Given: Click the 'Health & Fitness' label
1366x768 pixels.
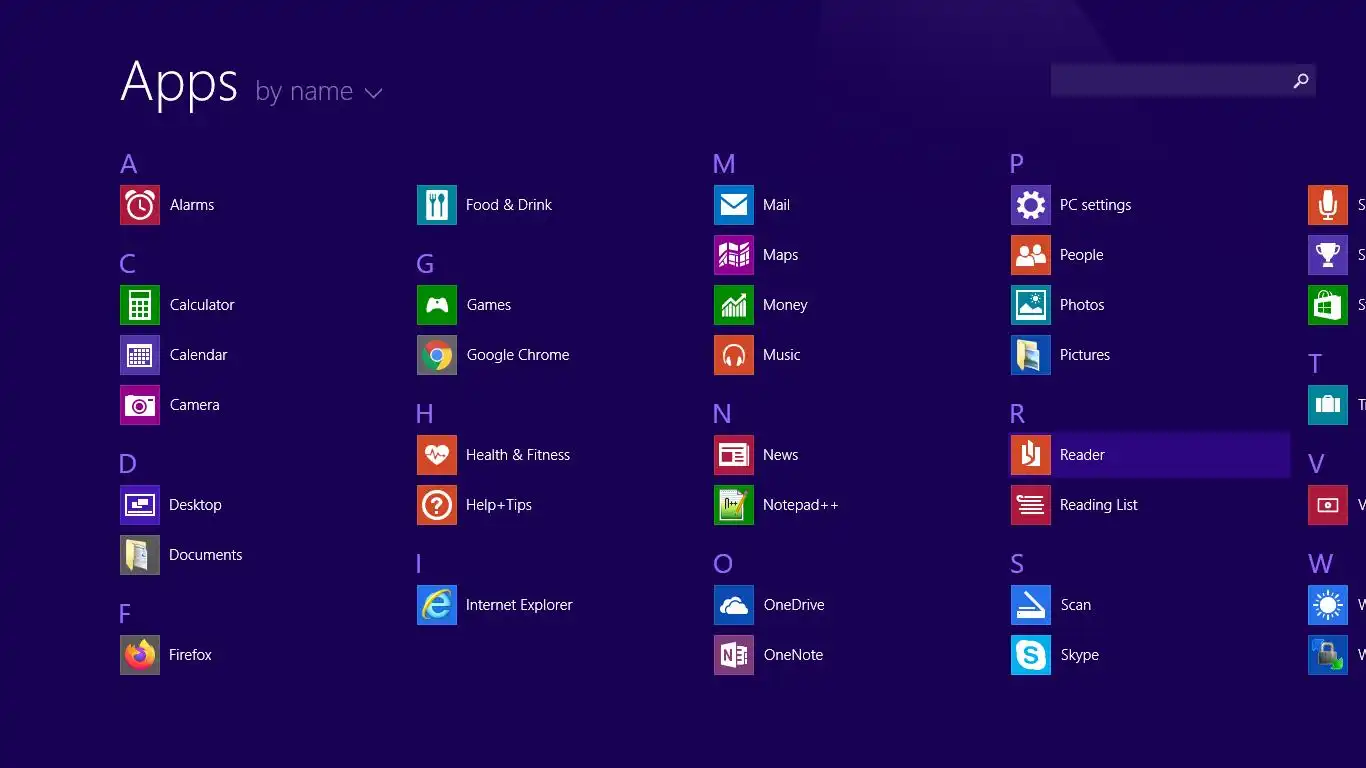Looking at the screenshot, I should coord(518,455).
